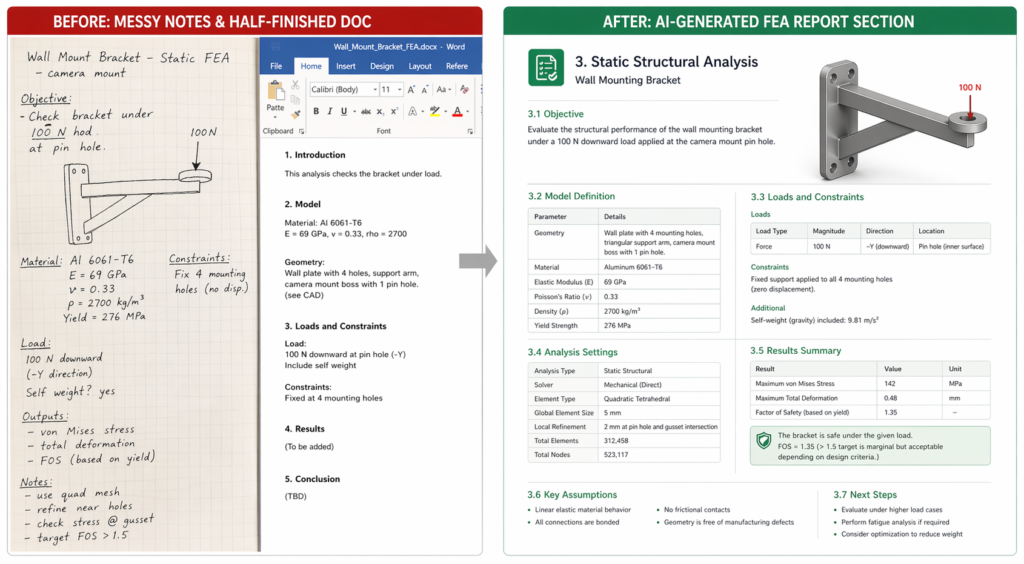Click the yellow highlight color bar
1024x564 pixels.
(x=435, y=116)
